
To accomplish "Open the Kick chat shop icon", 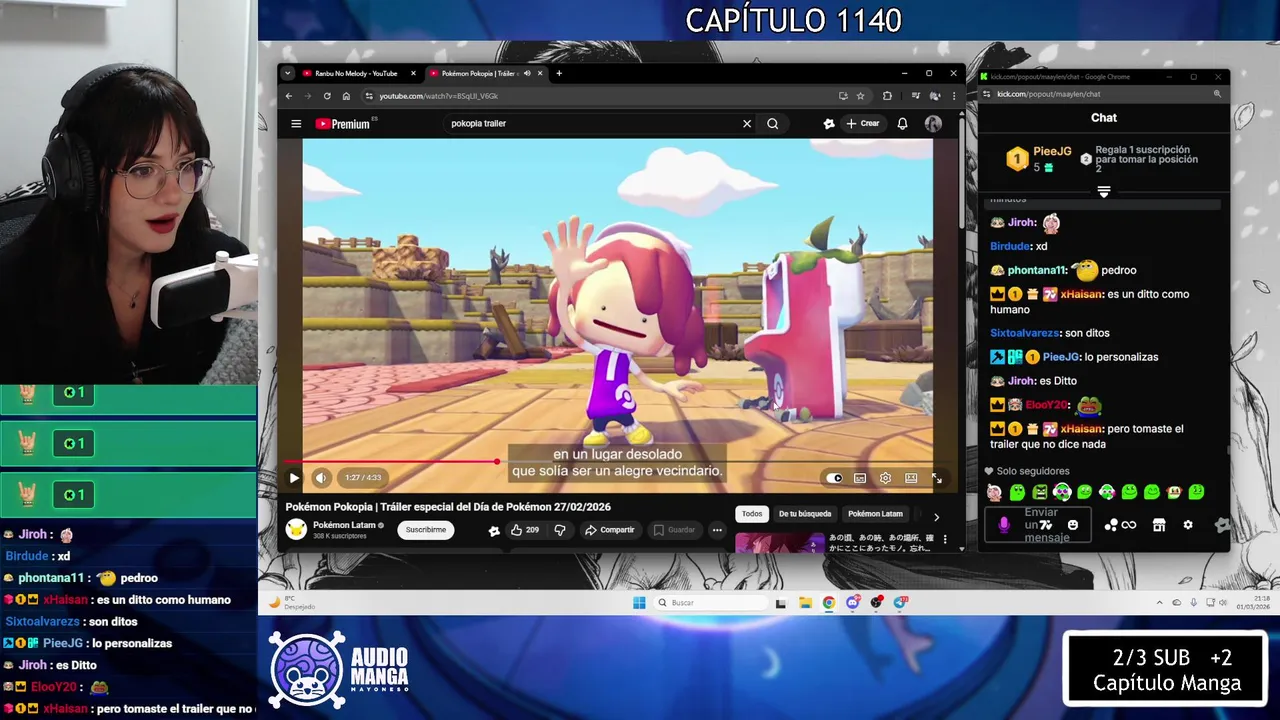I will click(x=1159, y=525).
